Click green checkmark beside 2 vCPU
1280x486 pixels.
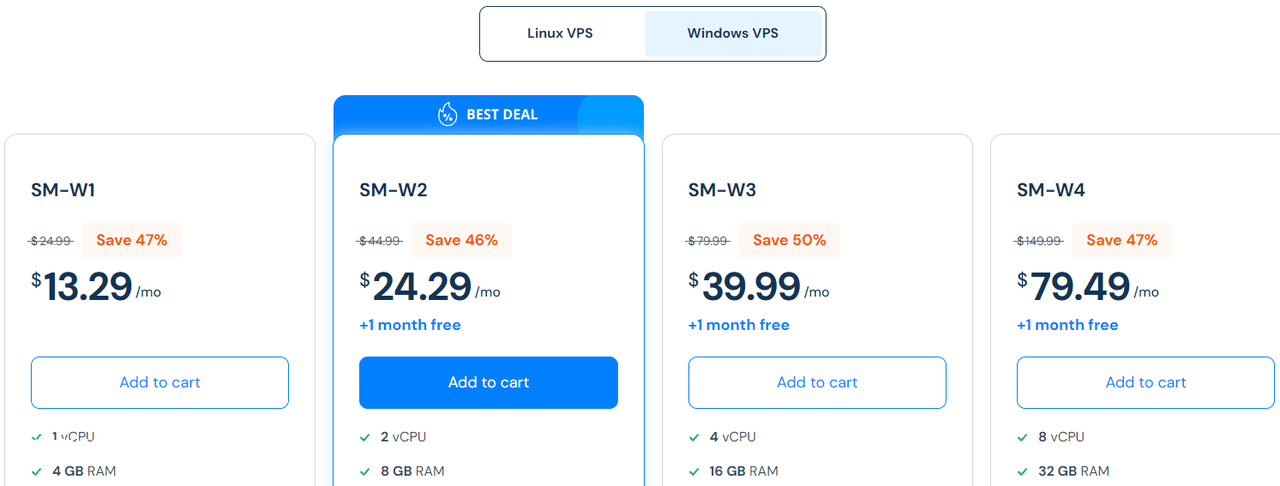[x=365, y=437]
